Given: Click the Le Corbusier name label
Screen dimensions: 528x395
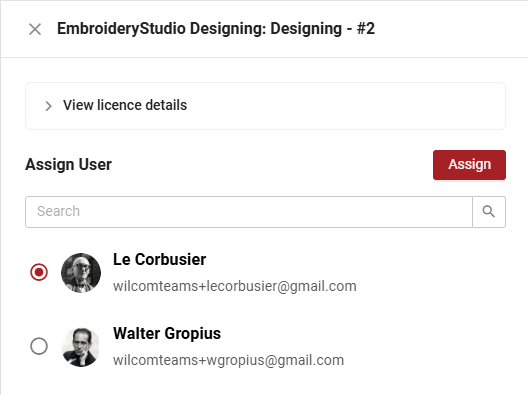Looking at the screenshot, I should pyautogui.click(x=160, y=260).
